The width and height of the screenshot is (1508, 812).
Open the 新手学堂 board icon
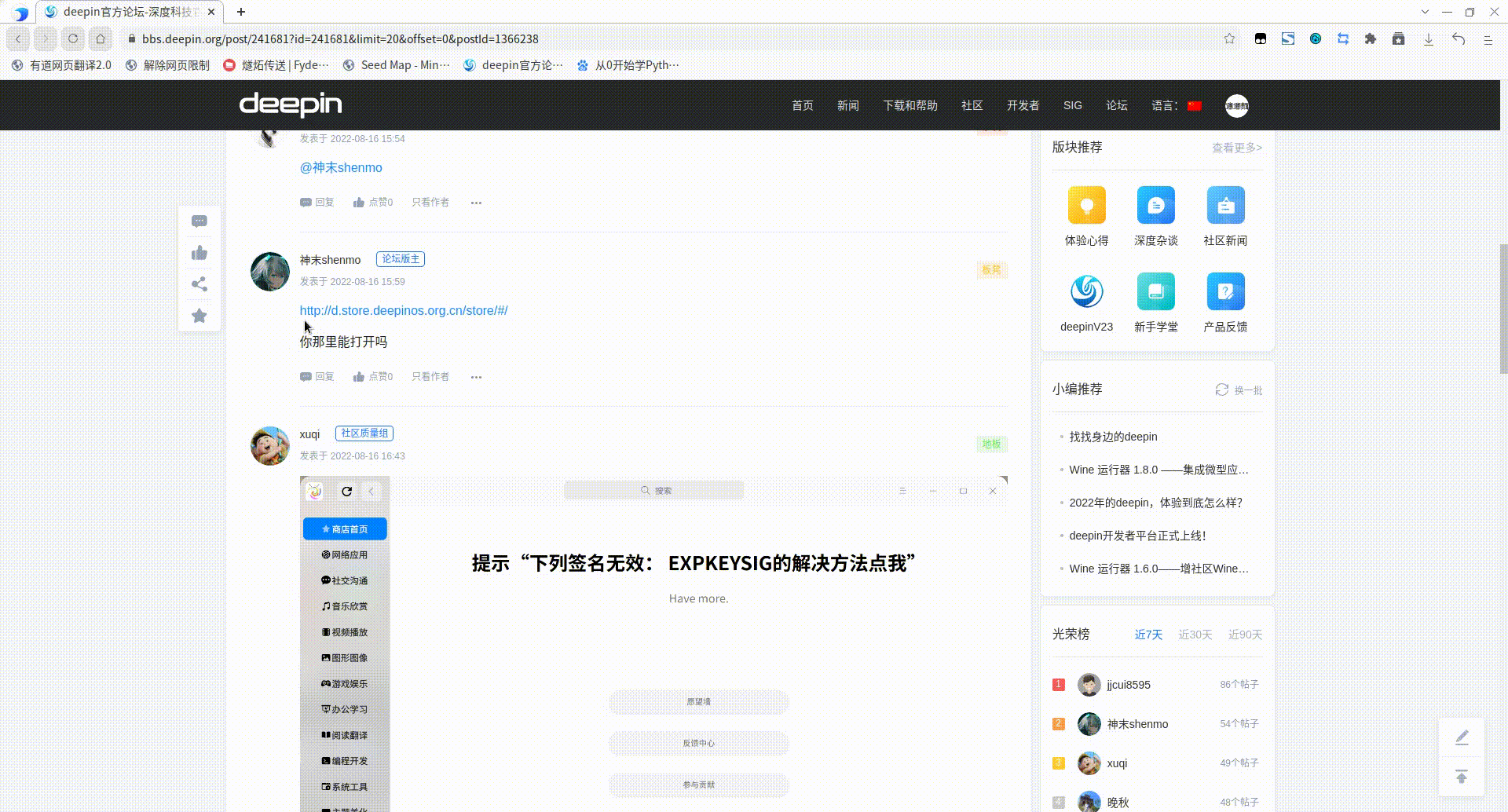click(1155, 291)
